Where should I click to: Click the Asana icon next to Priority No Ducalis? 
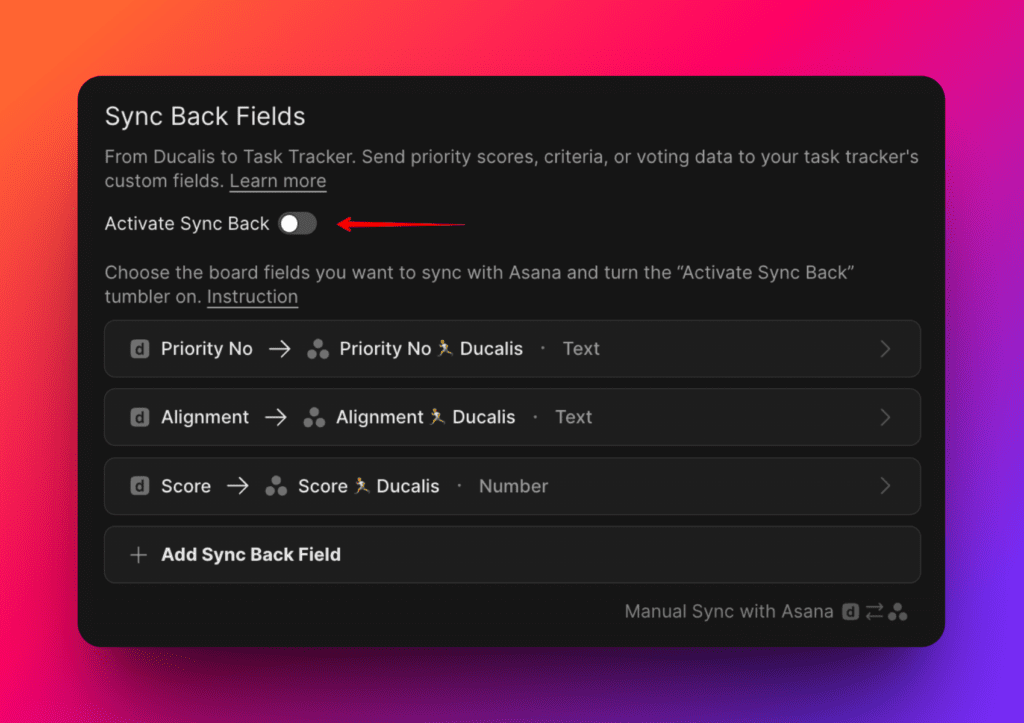coord(317,348)
